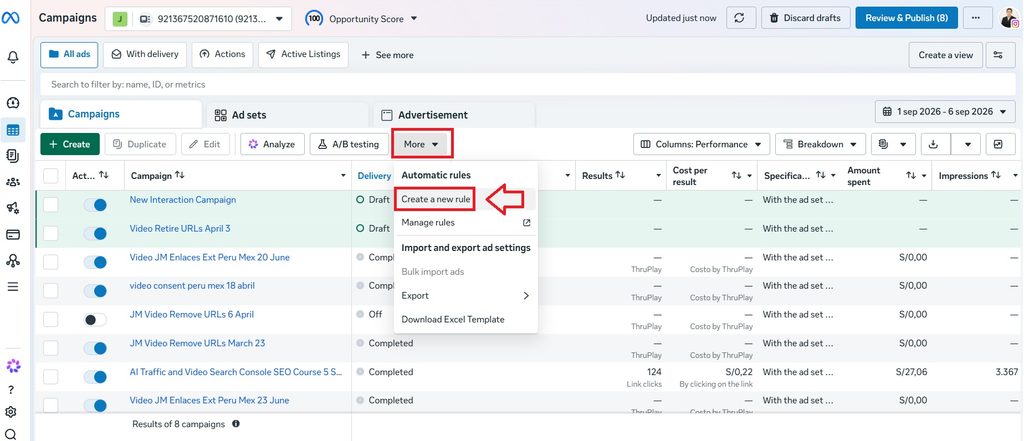Open the More dropdown button
The width and height of the screenshot is (1024, 441).
422,144
